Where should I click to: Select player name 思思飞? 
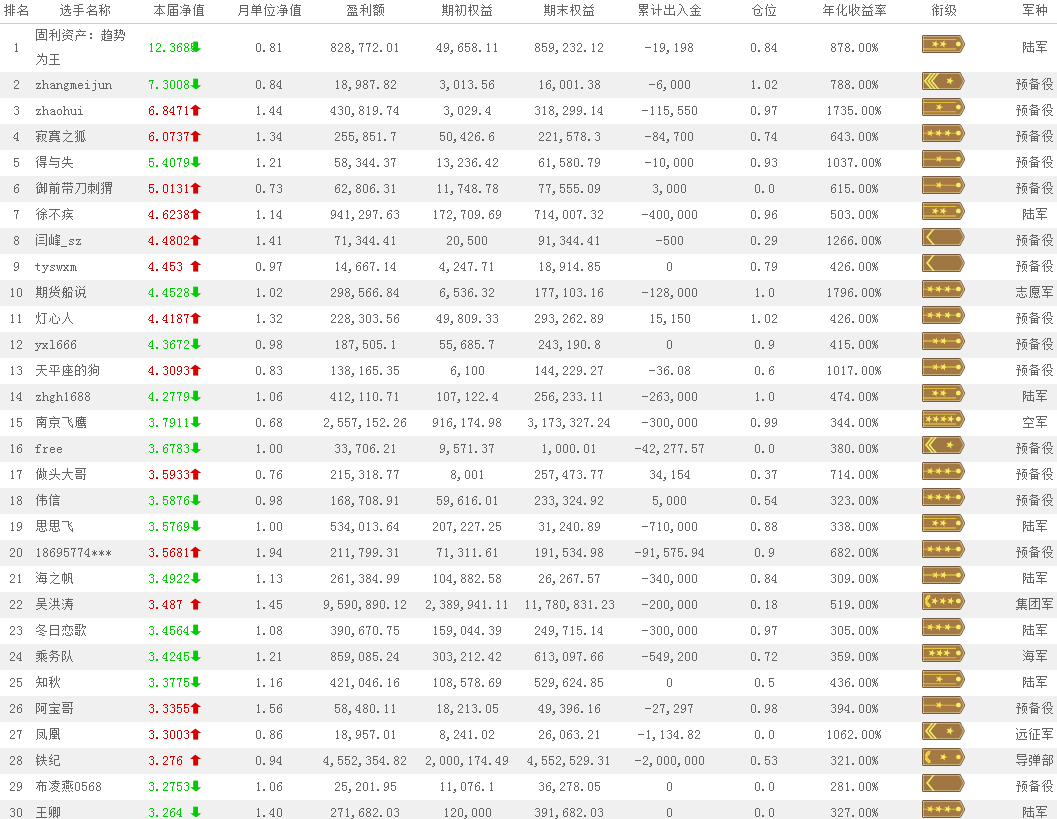tap(55, 526)
